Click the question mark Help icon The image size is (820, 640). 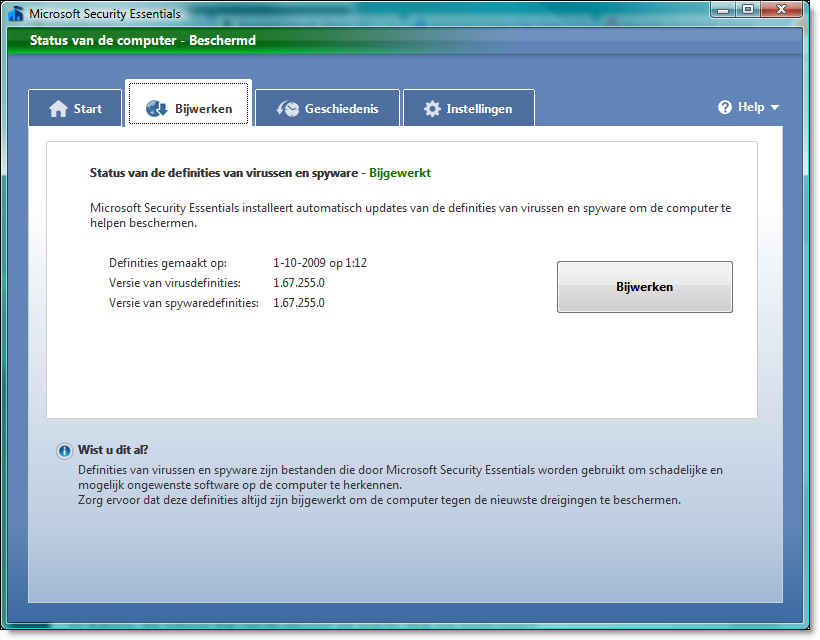pyautogui.click(x=725, y=107)
